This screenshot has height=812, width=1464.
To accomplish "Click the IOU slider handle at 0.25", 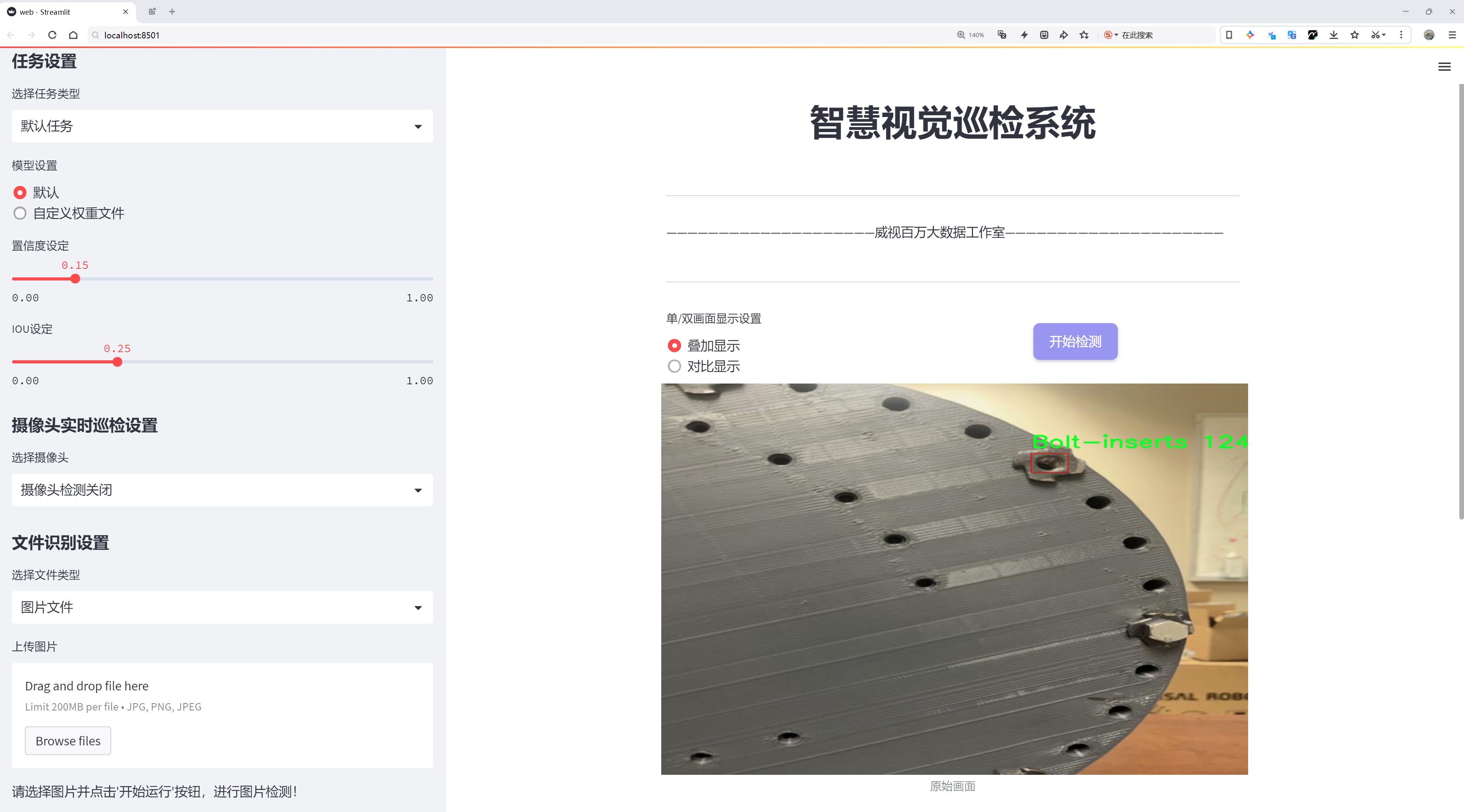I will pos(117,362).
